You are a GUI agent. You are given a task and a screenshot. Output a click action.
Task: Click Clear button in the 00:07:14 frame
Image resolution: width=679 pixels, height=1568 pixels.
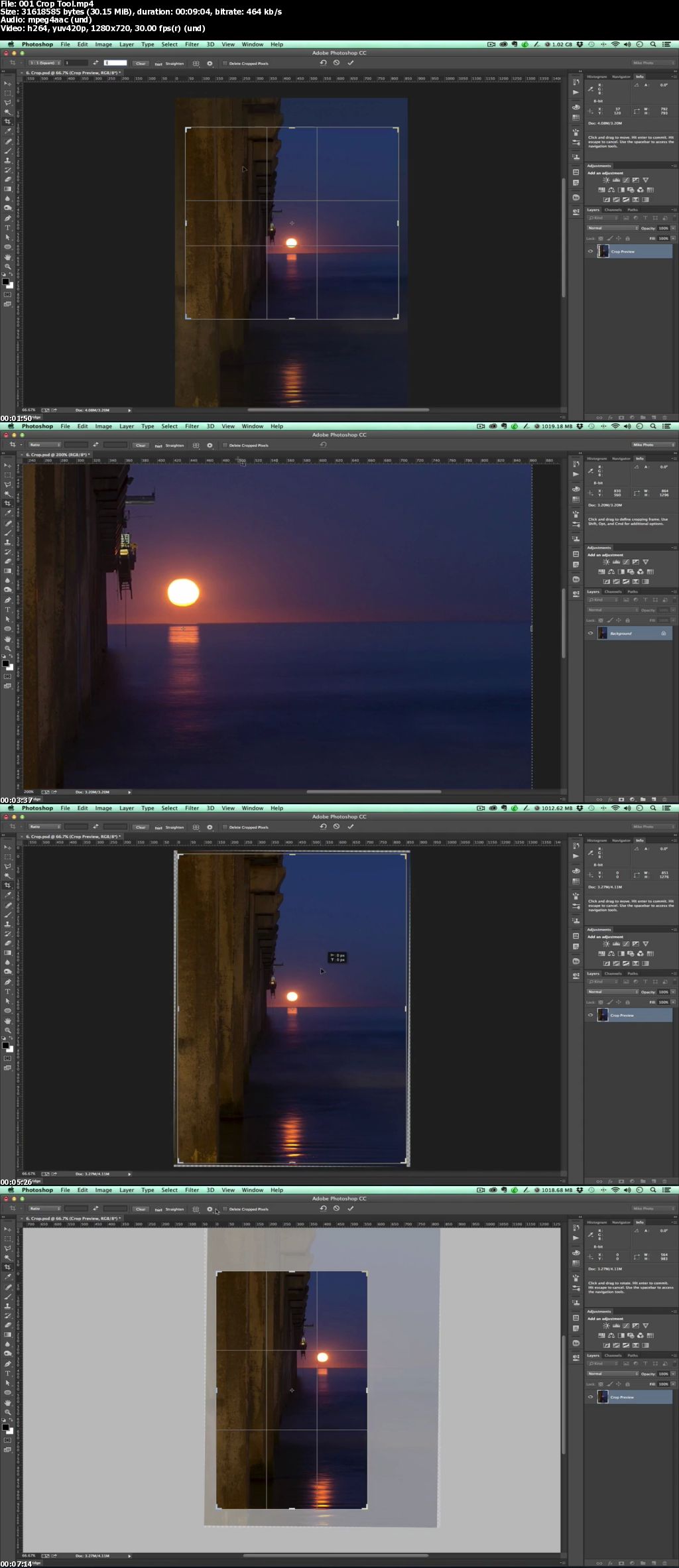click(x=141, y=1209)
